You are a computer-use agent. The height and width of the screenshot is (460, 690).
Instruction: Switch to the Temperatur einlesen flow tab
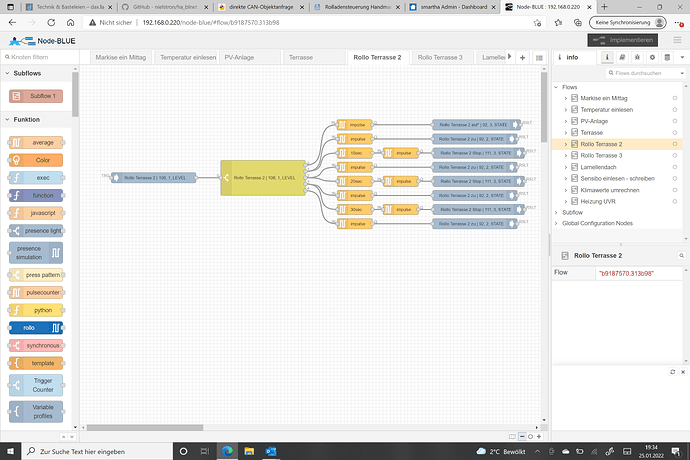(187, 57)
